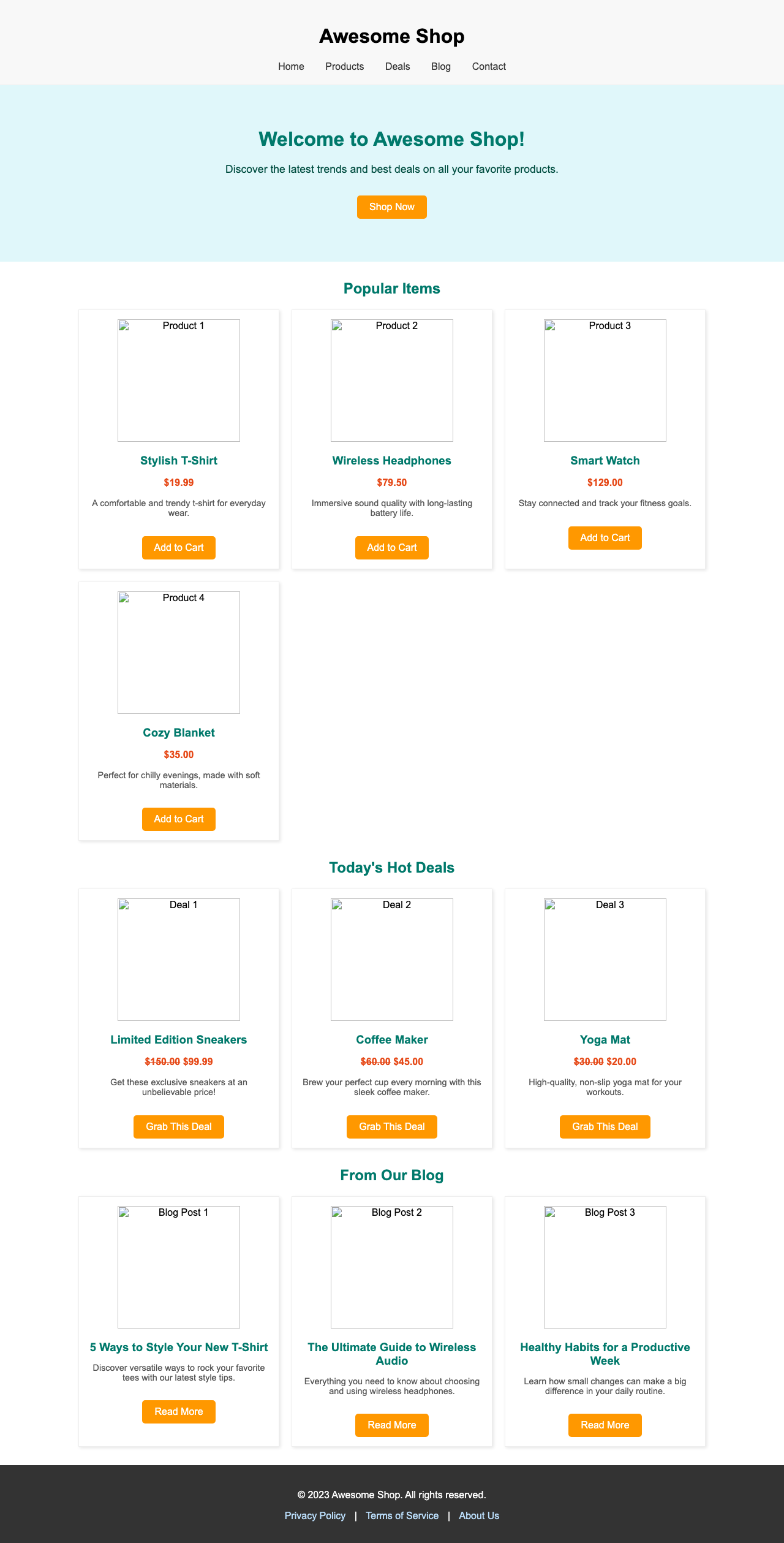Image resolution: width=784 pixels, height=1543 pixels.
Task: Read the Healthy Habits blog post
Action: (x=605, y=1425)
